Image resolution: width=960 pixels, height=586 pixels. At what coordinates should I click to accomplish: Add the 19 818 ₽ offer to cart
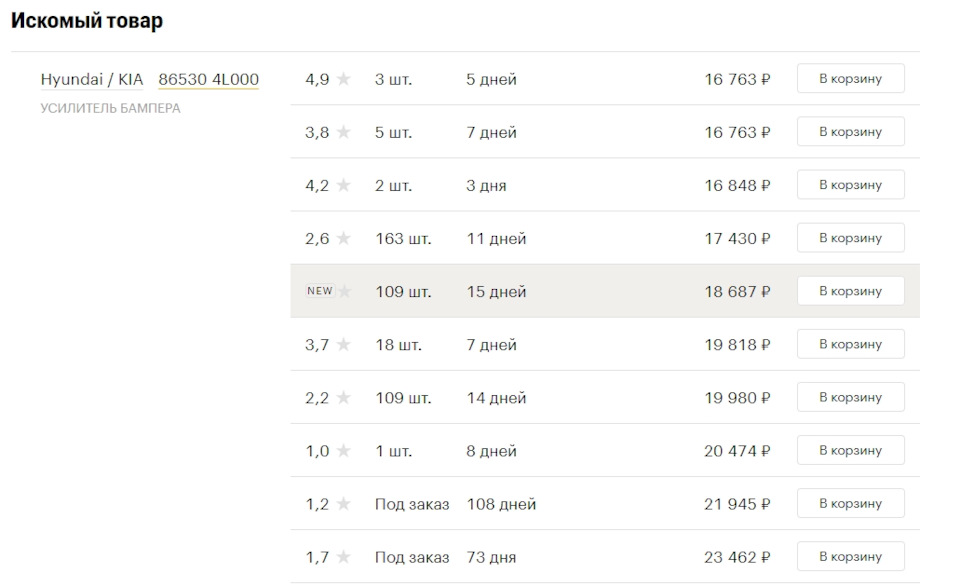850,344
